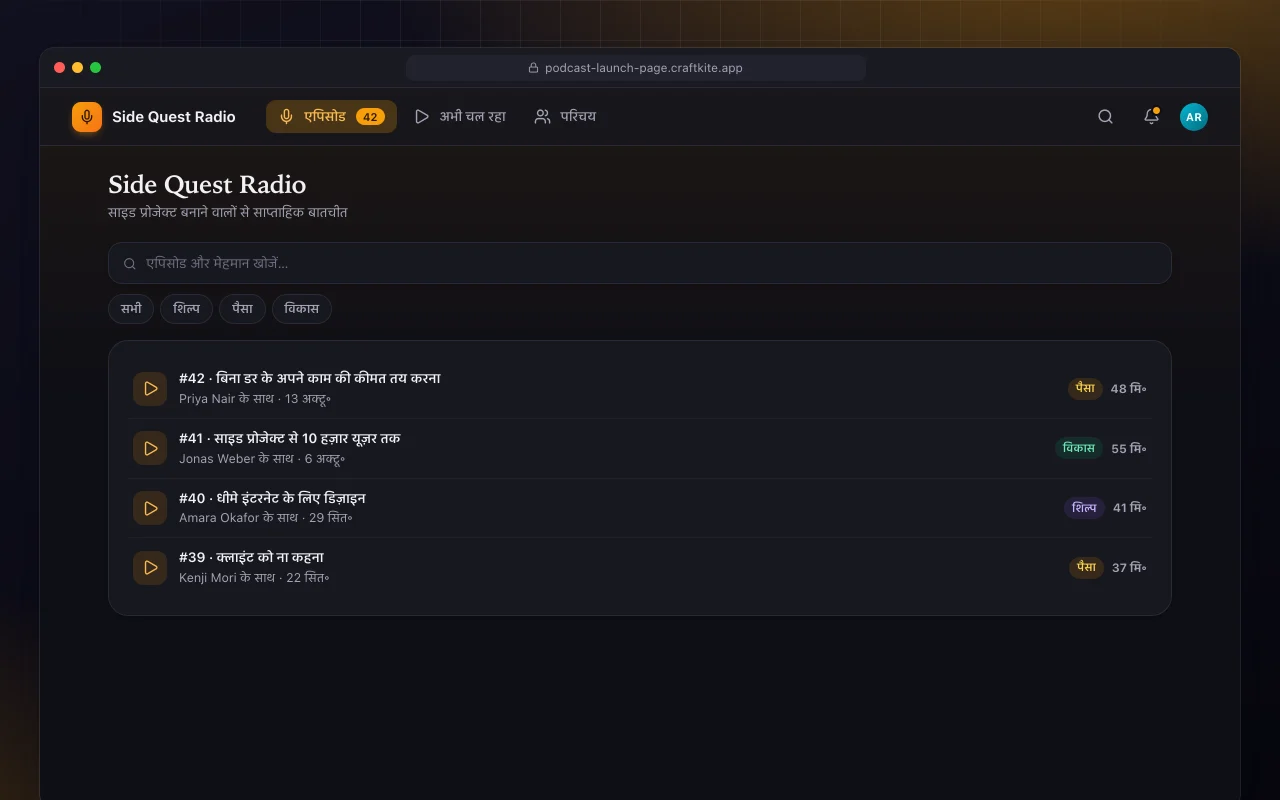Select the सभी filter chip
Image resolution: width=1280 pixels, height=800 pixels.
(x=131, y=309)
